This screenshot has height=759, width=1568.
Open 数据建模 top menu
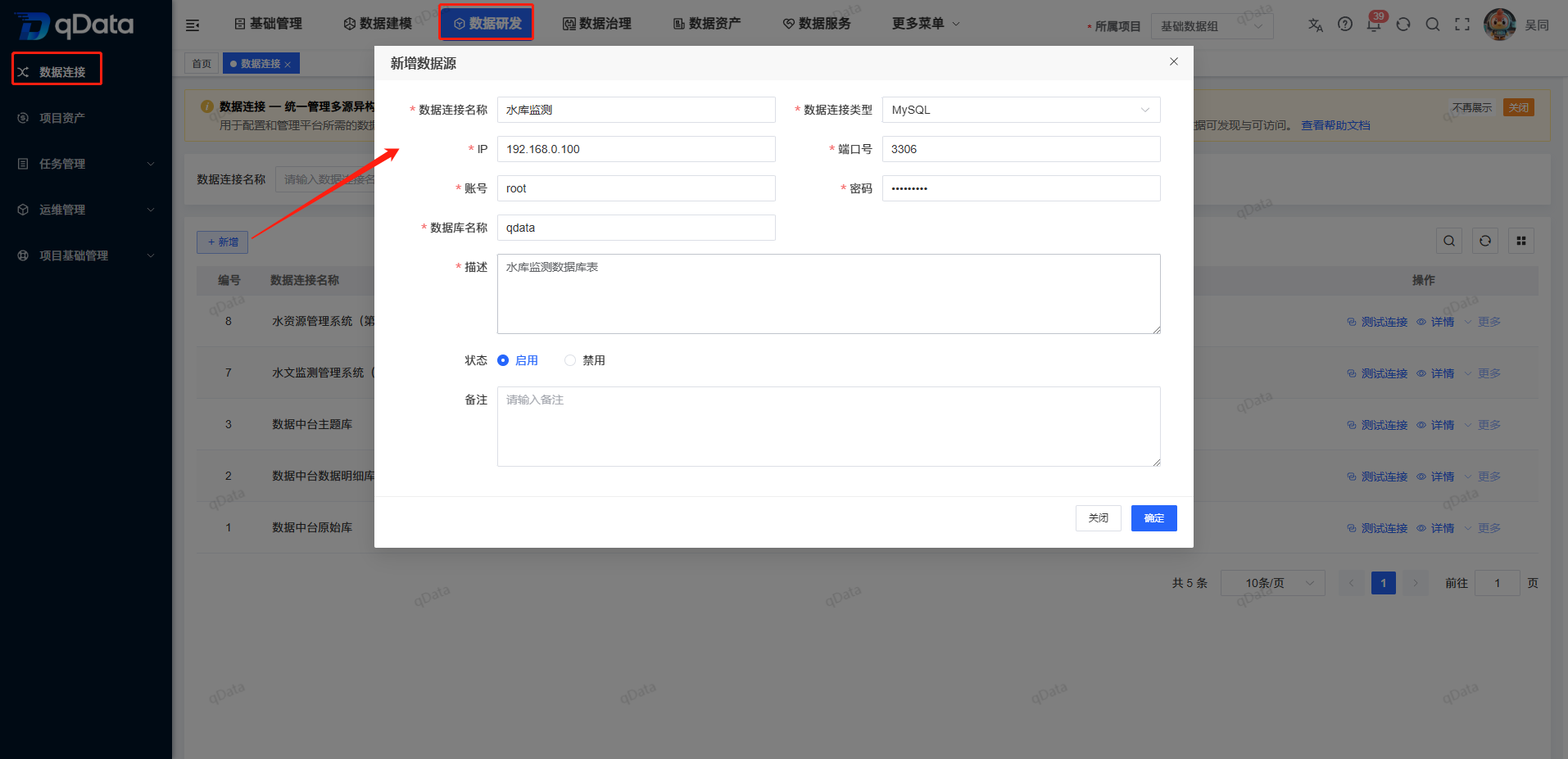point(378,24)
